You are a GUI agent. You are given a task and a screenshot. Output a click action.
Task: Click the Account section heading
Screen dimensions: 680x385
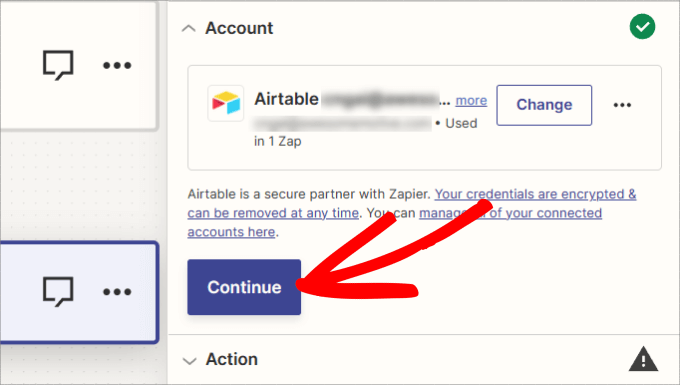coord(239,28)
